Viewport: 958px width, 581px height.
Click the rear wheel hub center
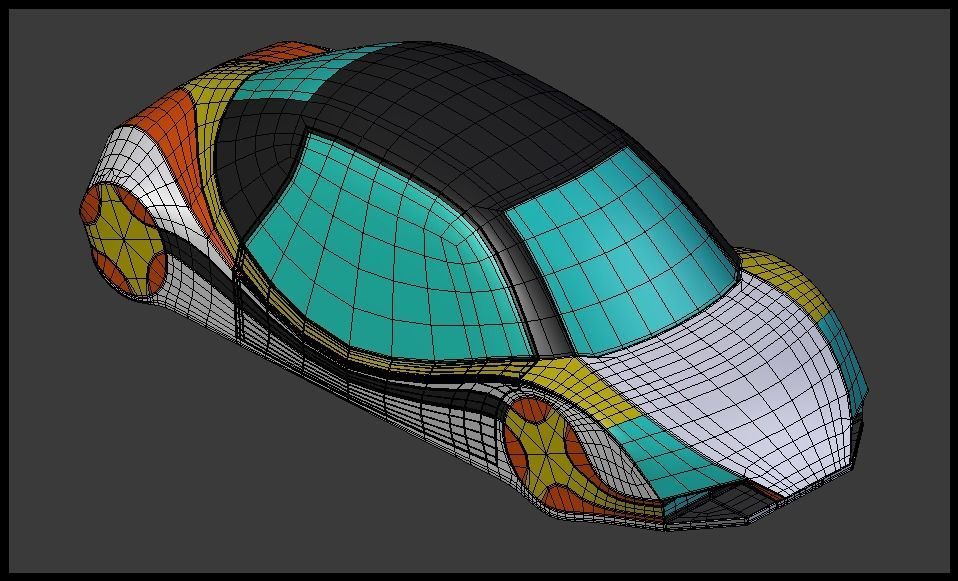pos(123,238)
